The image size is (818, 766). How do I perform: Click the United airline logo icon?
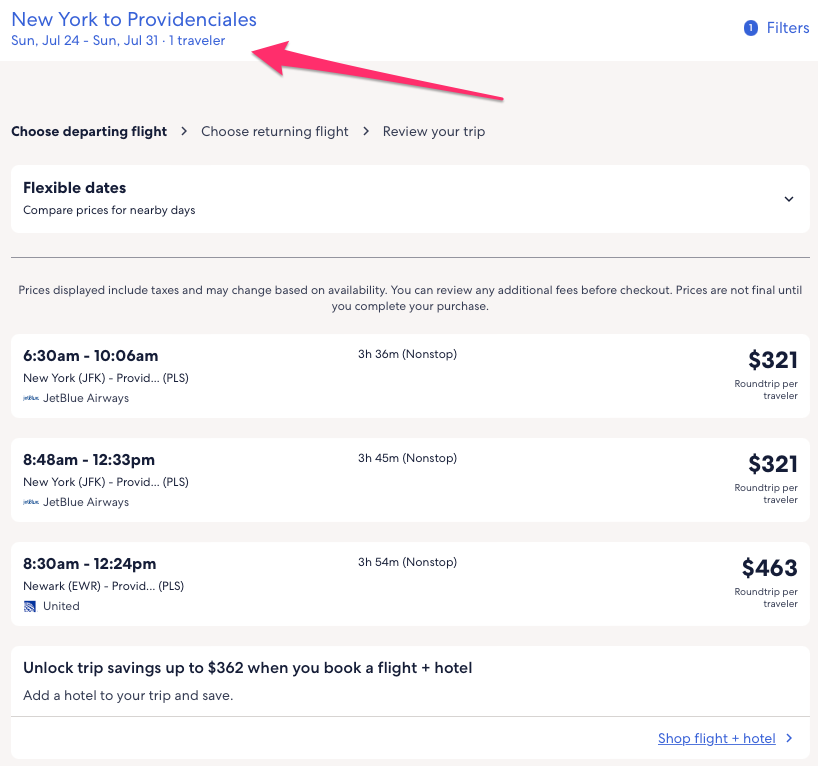tap(30, 606)
